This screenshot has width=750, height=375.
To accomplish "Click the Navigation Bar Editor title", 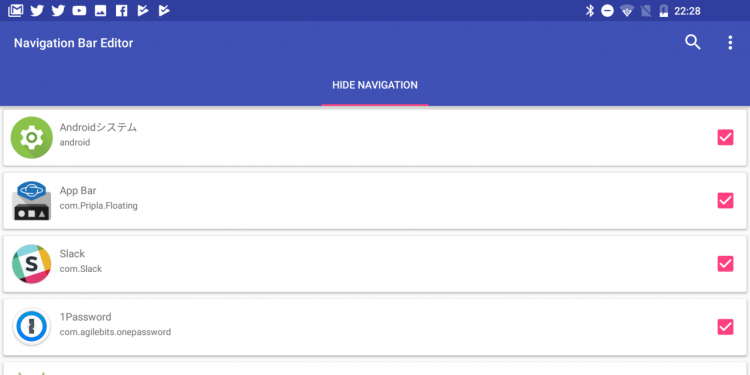I will [x=73, y=43].
